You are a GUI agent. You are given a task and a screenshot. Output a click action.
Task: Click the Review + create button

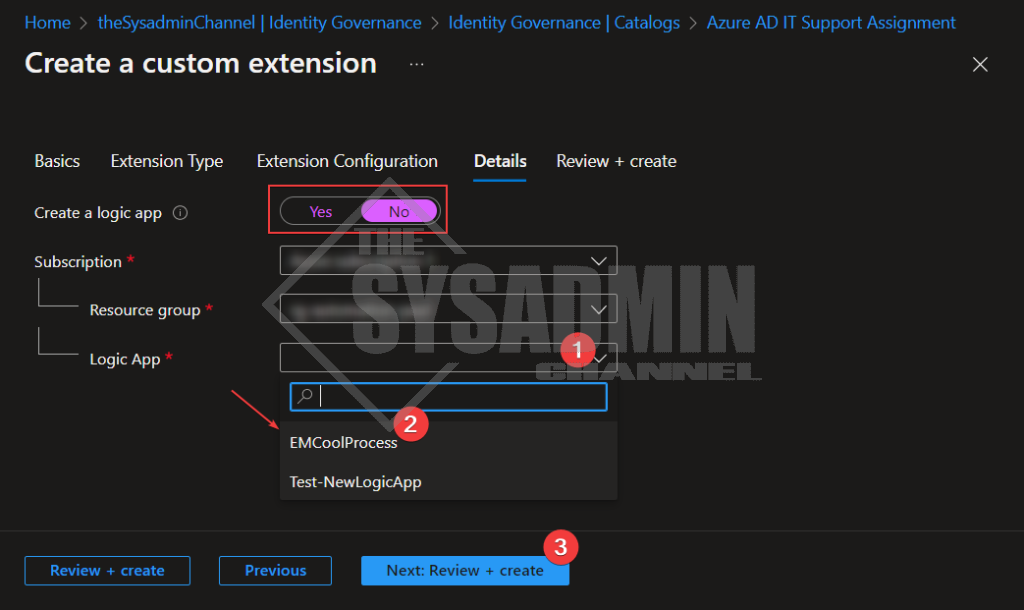(x=107, y=571)
